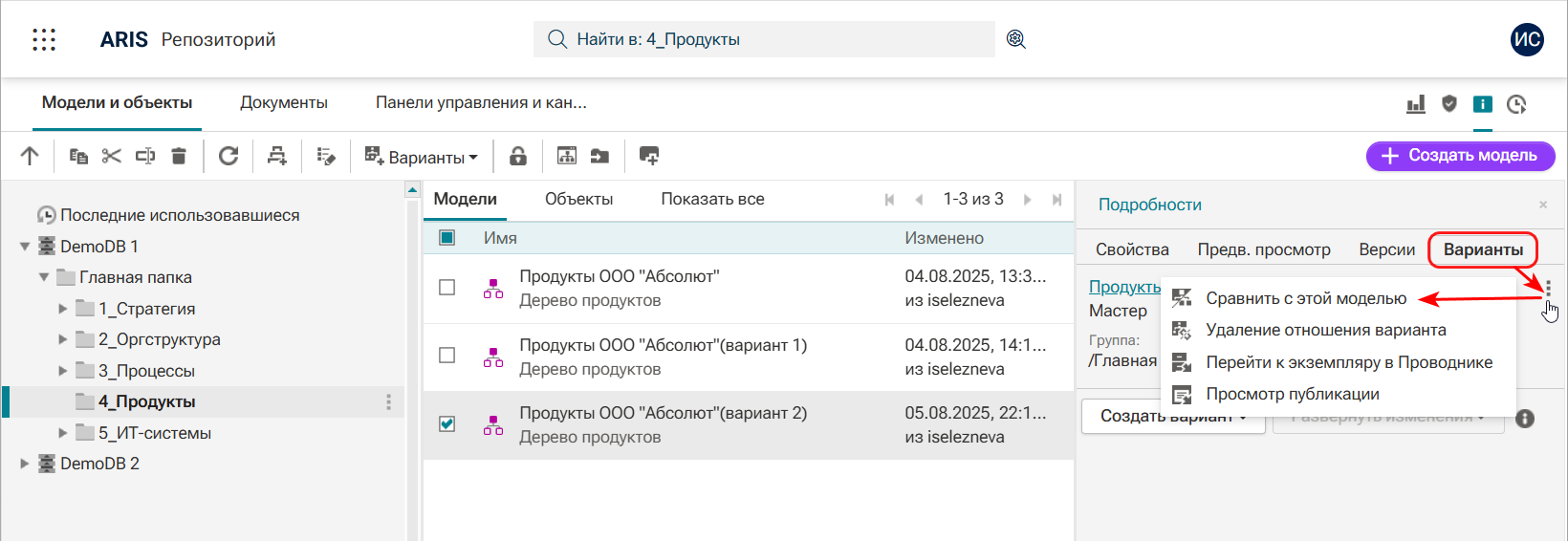
Task: Expand the 3_Процессы folder
Action: [x=63, y=371]
